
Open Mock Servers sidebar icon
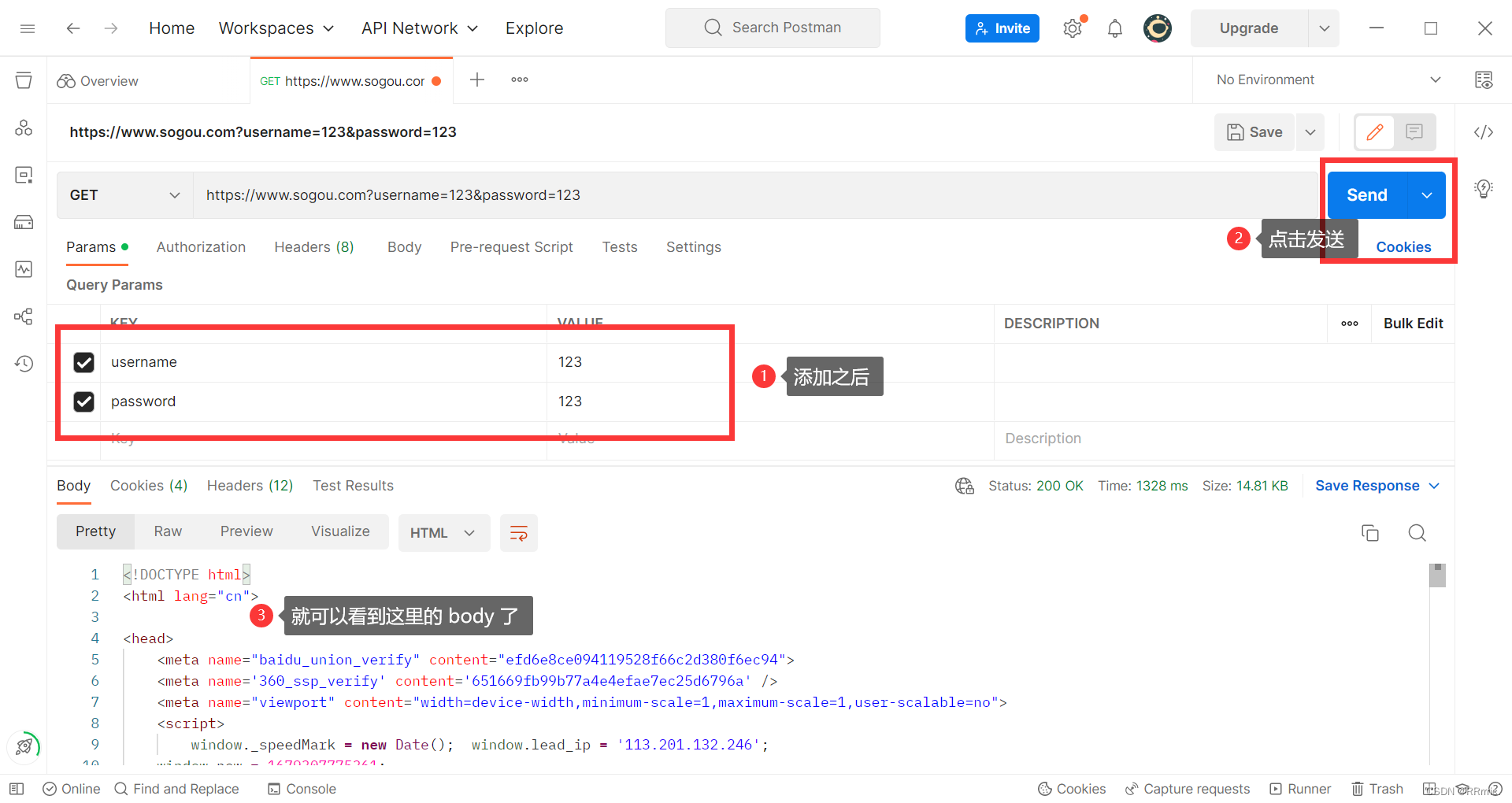coord(24,222)
